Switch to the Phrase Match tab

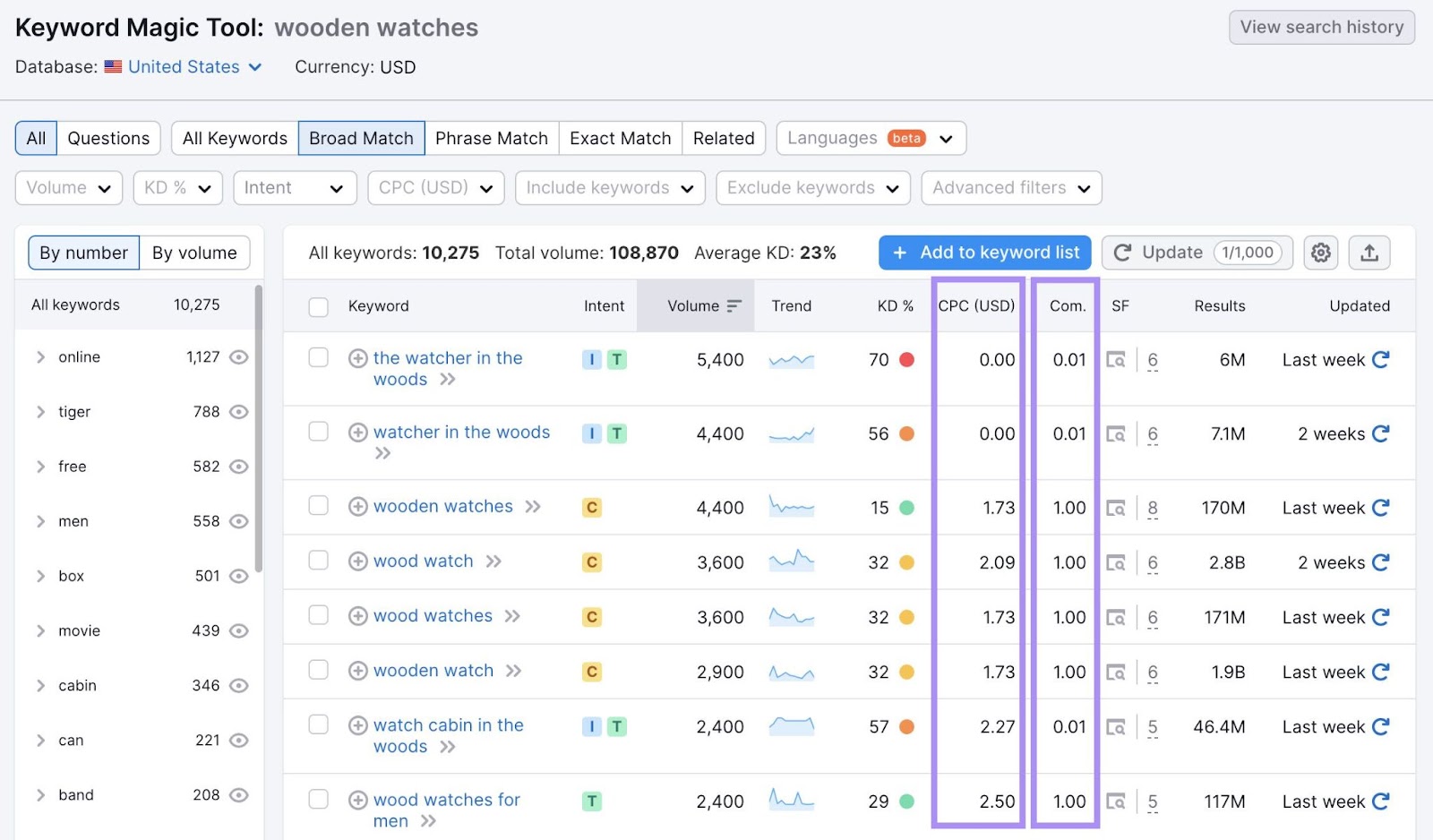point(492,138)
